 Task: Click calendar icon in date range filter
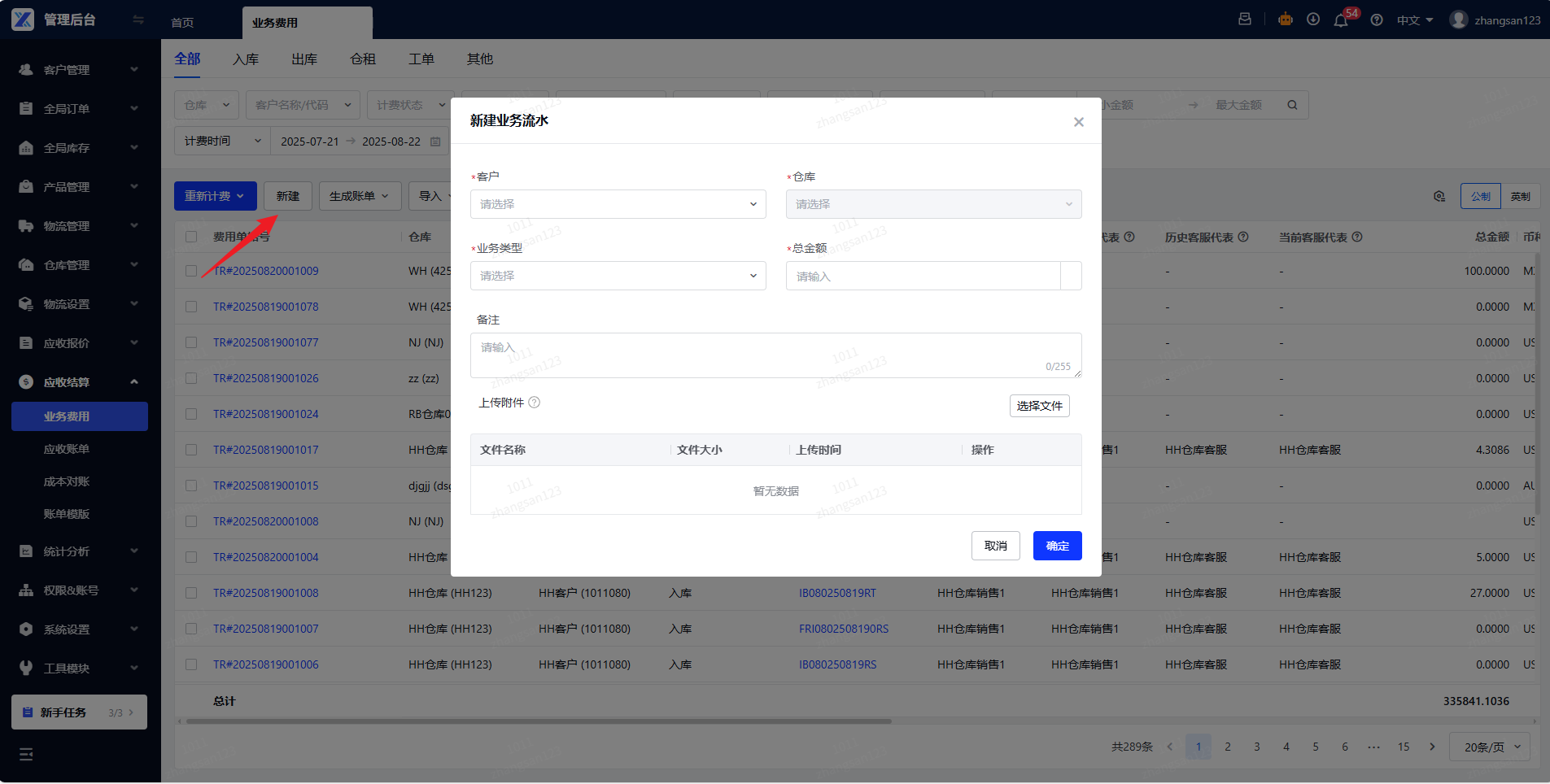click(435, 142)
